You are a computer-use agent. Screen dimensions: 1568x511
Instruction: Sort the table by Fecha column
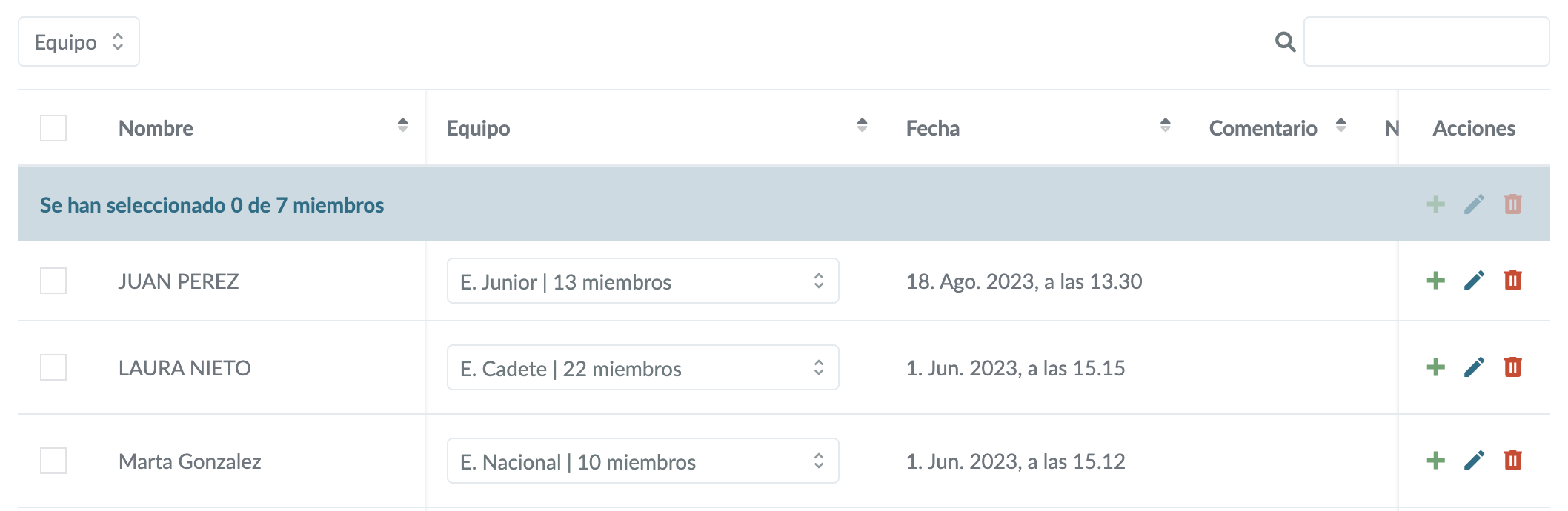[x=1165, y=125]
